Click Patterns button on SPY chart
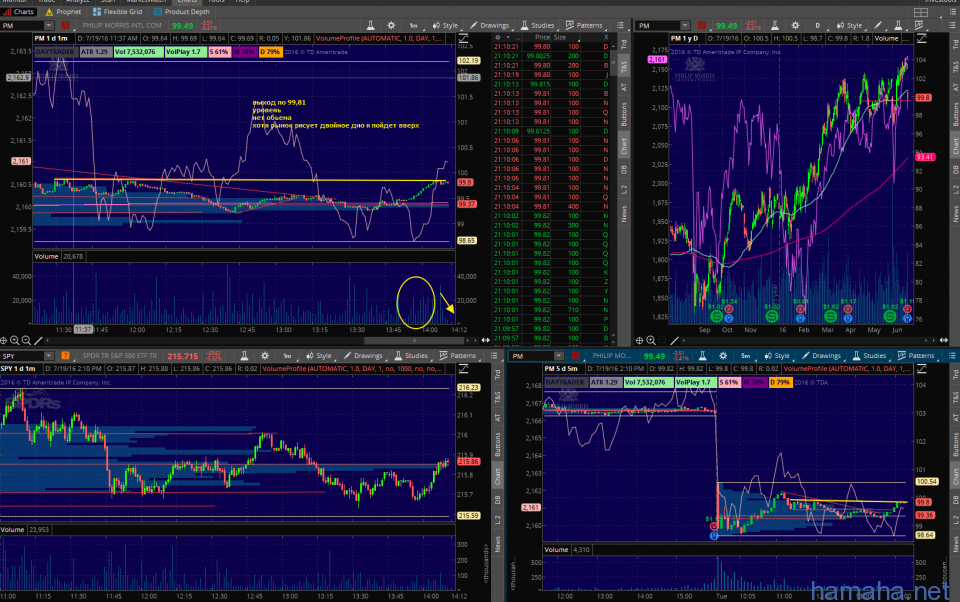The height and width of the screenshot is (602, 960). point(457,355)
